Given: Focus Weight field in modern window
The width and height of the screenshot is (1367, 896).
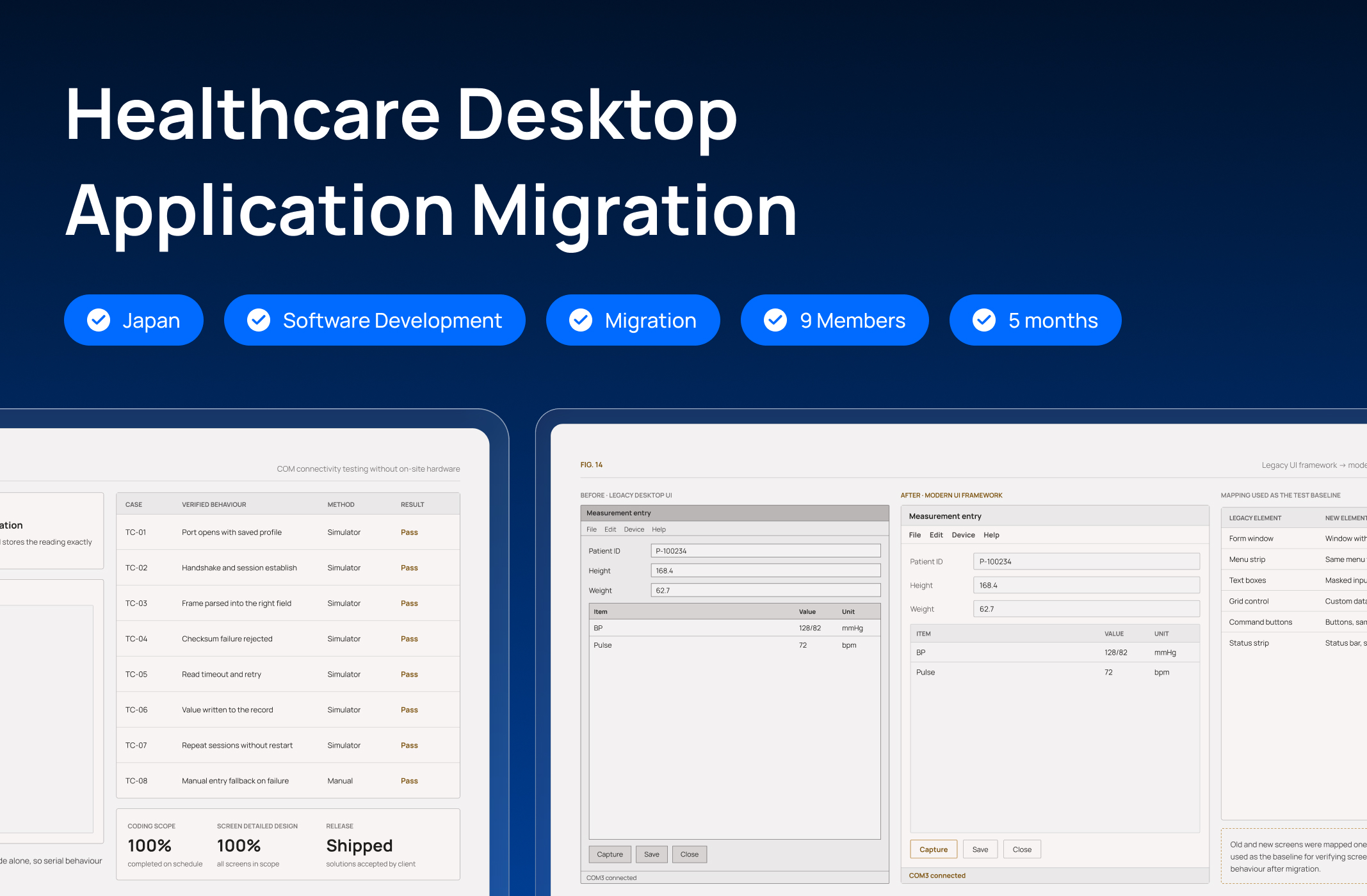Looking at the screenshot, I should click(x=1087, y=609).
